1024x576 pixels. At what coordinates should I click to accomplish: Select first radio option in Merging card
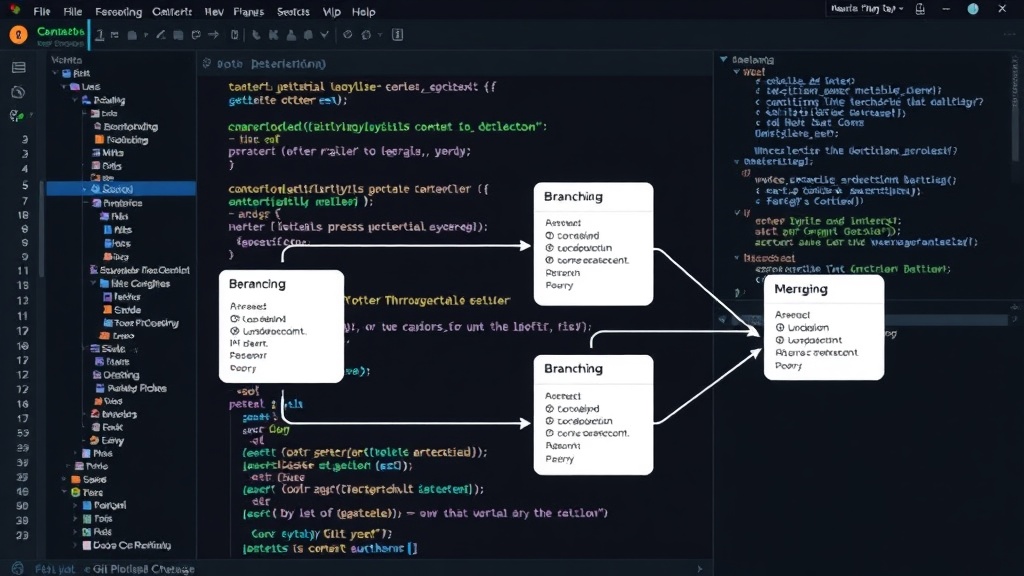(780, 328)
